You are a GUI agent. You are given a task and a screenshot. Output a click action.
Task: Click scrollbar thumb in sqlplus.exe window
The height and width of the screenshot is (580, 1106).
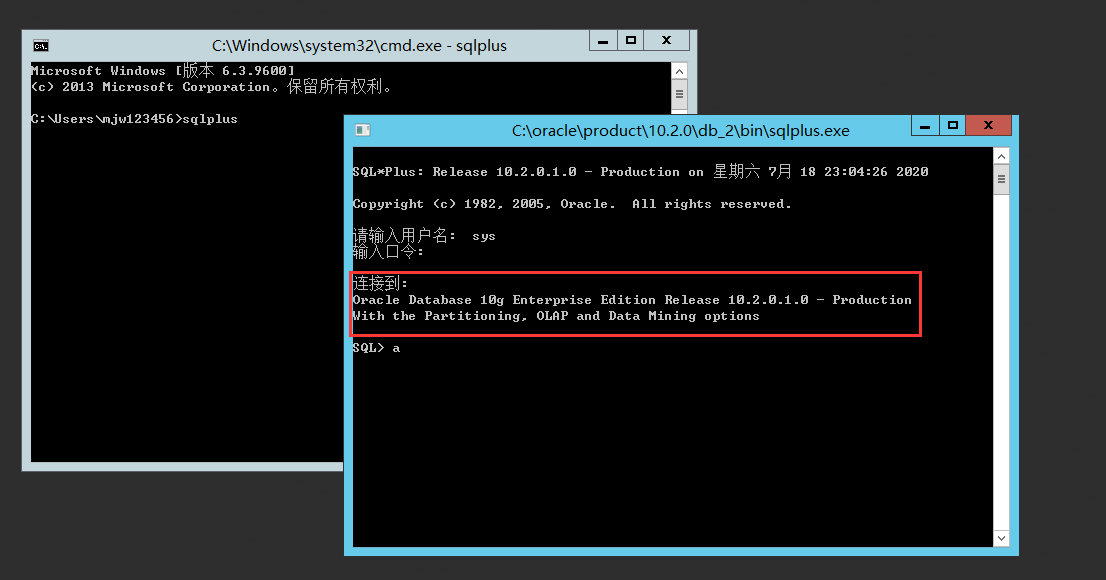1001,179
